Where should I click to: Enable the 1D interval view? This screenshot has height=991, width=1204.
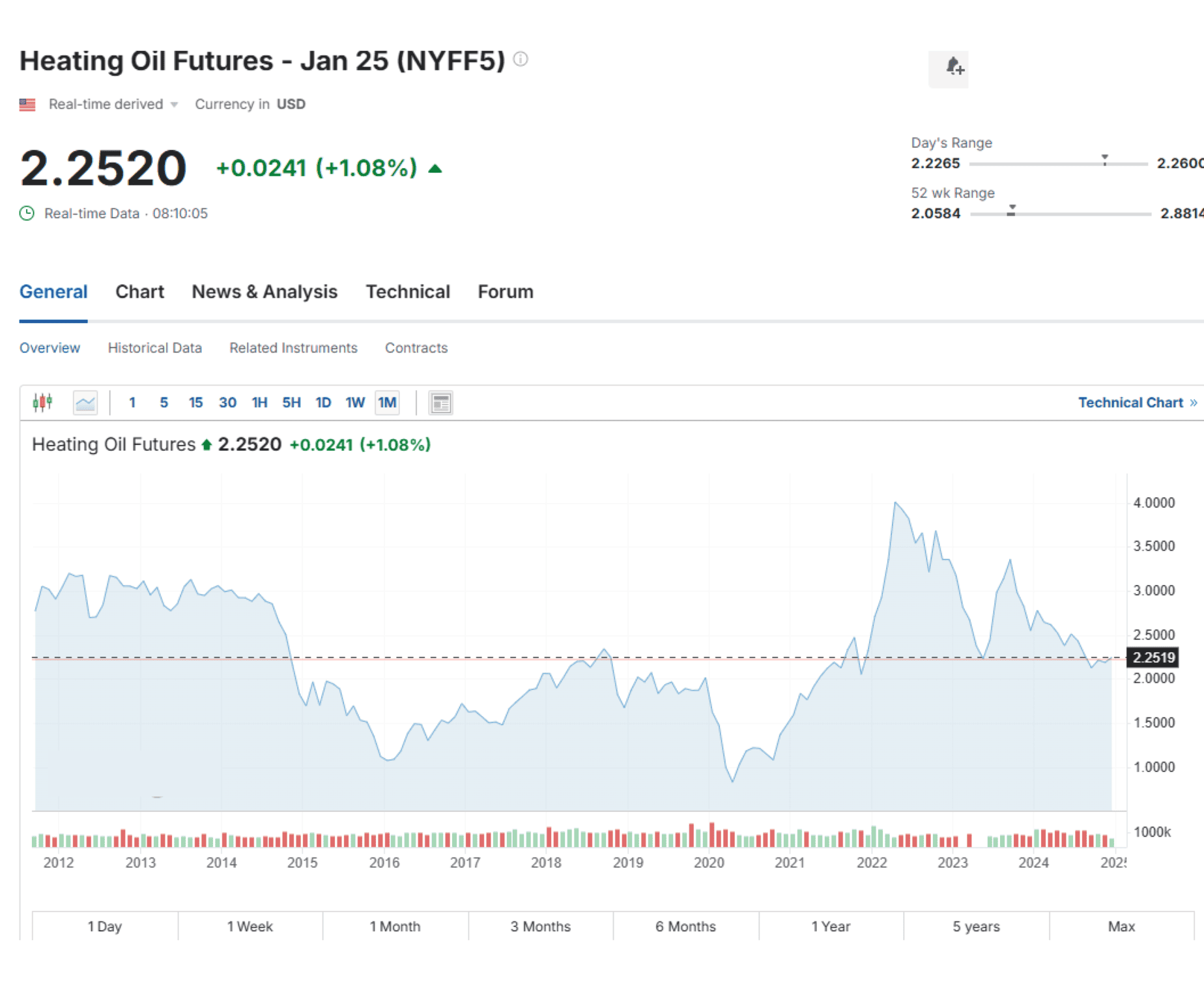click(322, 402)
